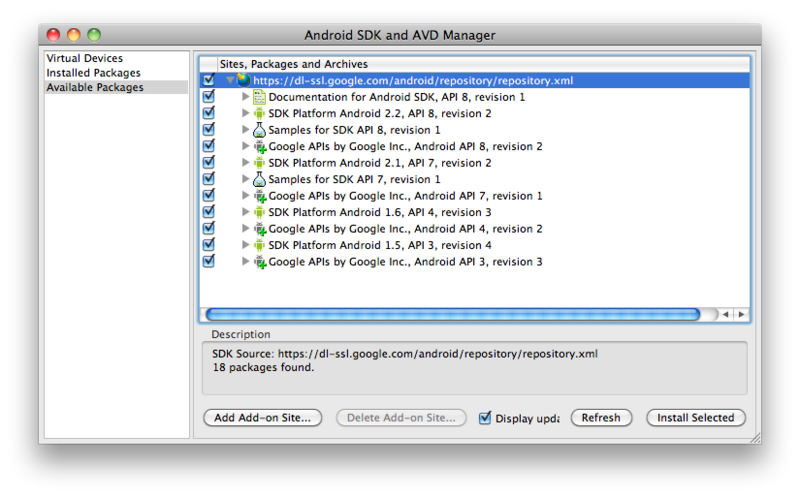Viewport: 800px width, 497px height.
Task: Uncheck SDK Platform Android 1.6 checkbox
Action: tap(209, 211)
